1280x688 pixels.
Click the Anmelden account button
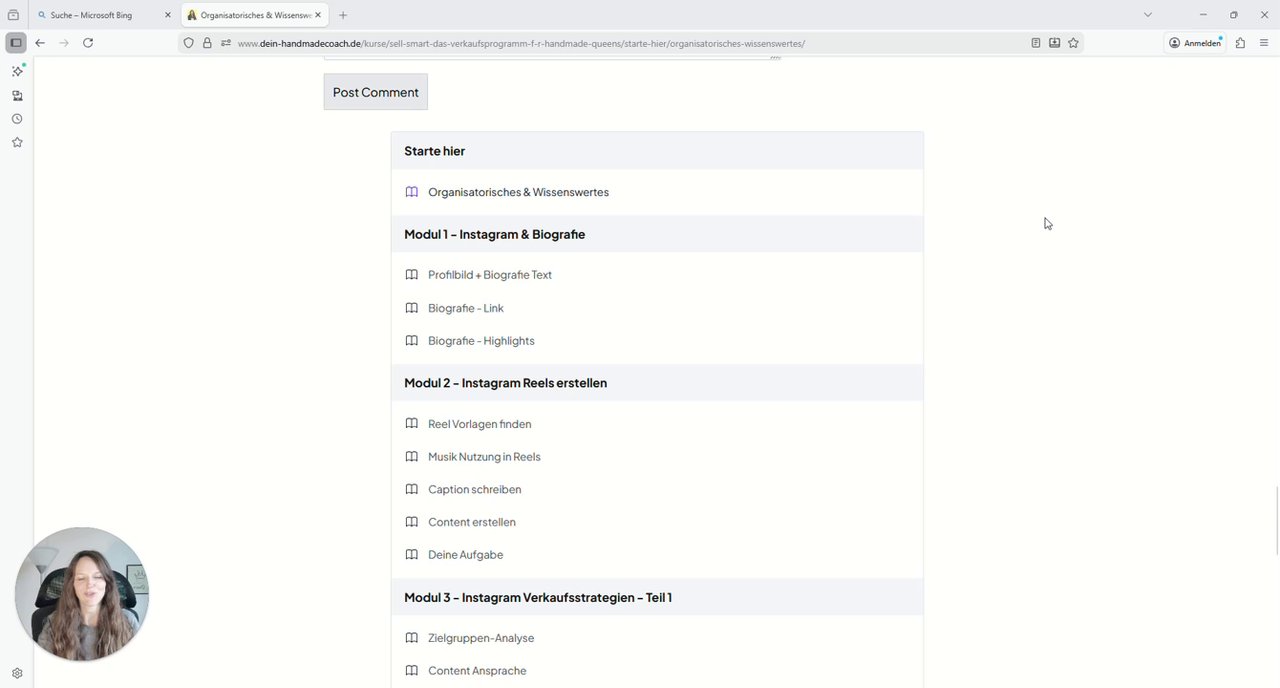point(1195,43)
